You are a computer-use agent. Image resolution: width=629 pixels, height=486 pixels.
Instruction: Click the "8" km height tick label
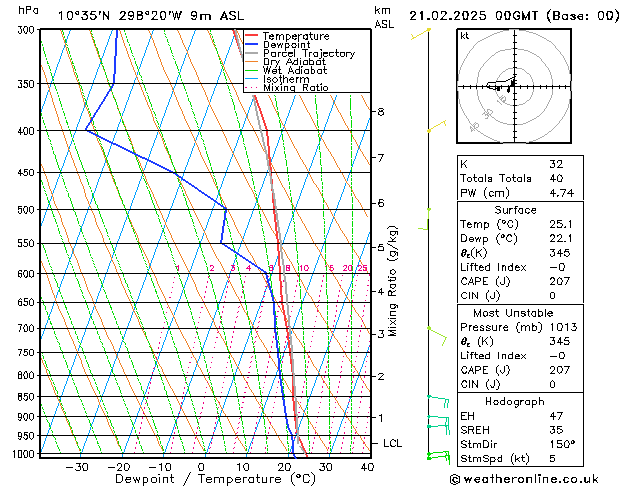click(381, 111)
